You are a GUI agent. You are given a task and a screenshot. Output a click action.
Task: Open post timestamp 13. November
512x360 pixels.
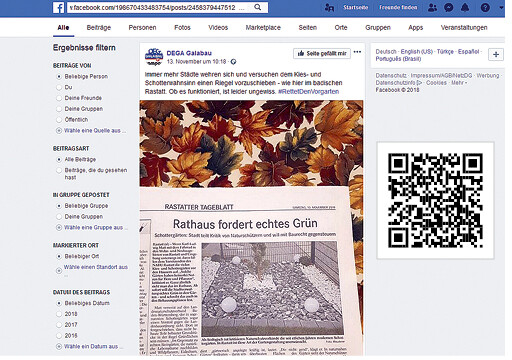196,62
